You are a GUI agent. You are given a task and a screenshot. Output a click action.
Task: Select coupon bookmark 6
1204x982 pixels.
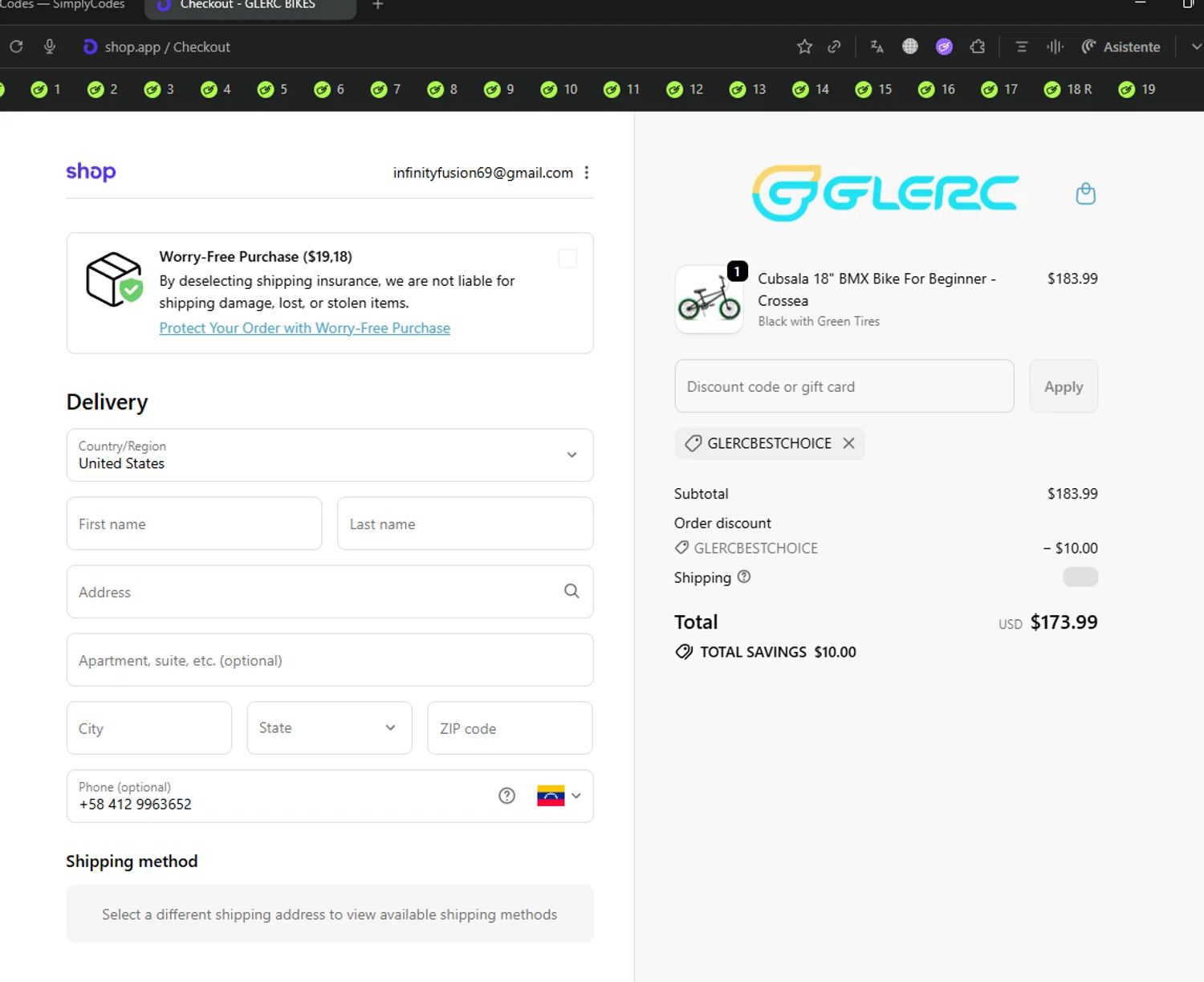pyautogui.click(x=329, y=89)
